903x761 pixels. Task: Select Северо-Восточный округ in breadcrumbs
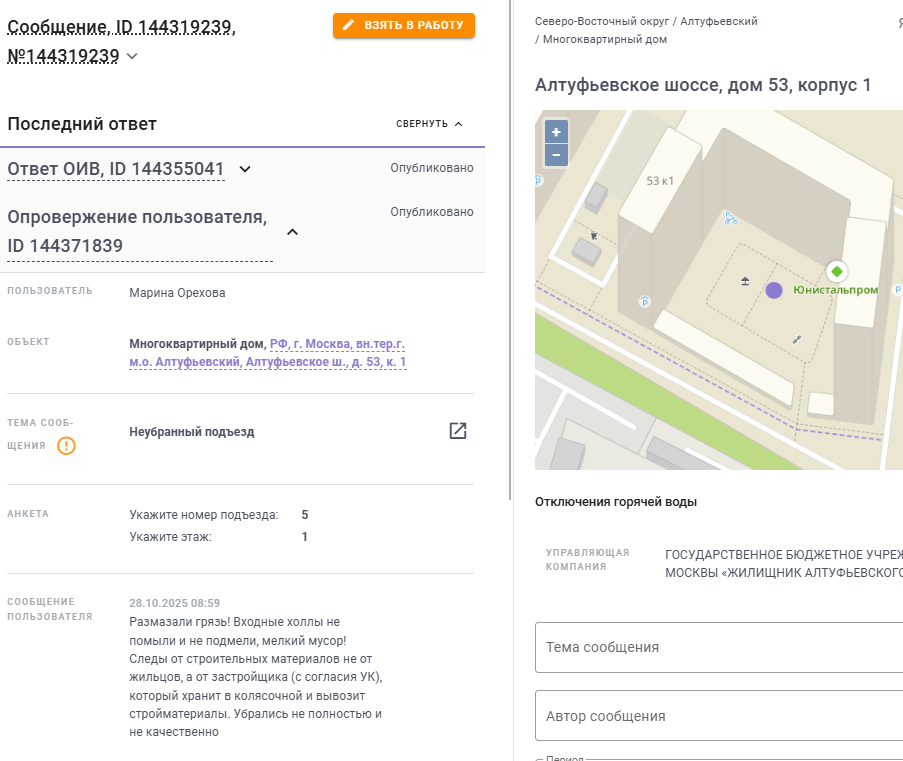point(602,21)
